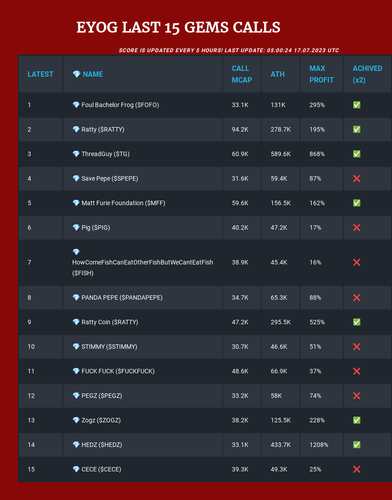Screen dimensions: 392x500
Task: Click the diamond icon above HowComeFishCanEatOtherFish name
Action: pos(76,252)
